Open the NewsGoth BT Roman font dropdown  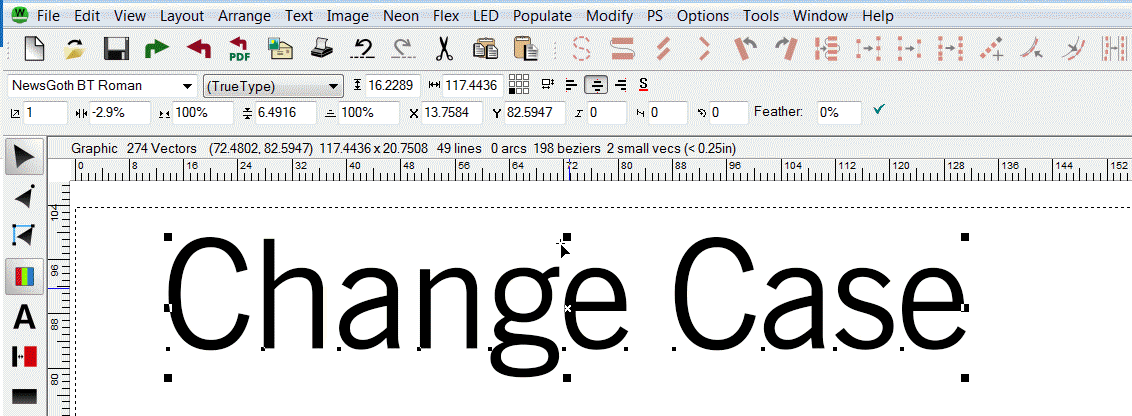click(x=101, y=86)
